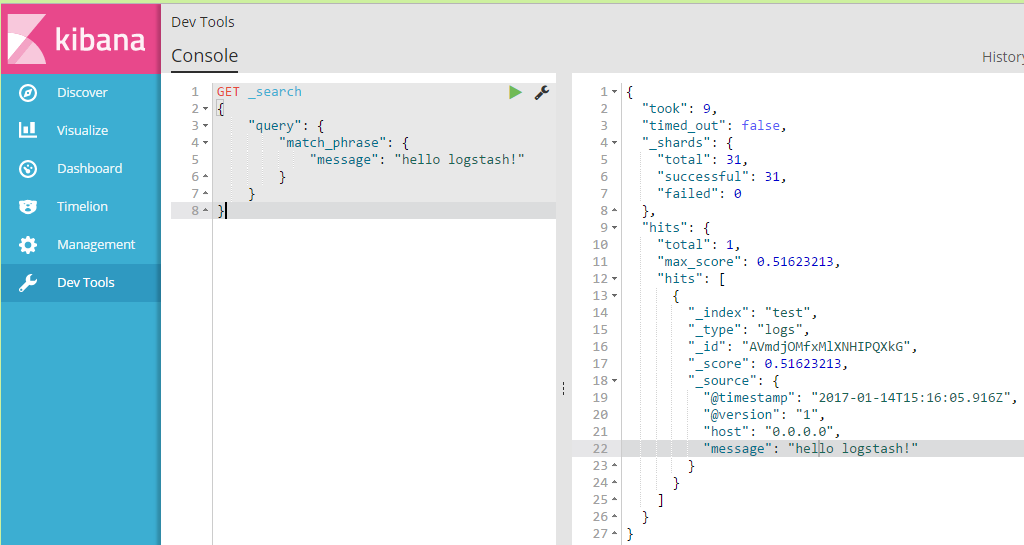The height and width of the screenshot is (545, 1024).
Task: Open the History link
Action: click(1002, 57)
